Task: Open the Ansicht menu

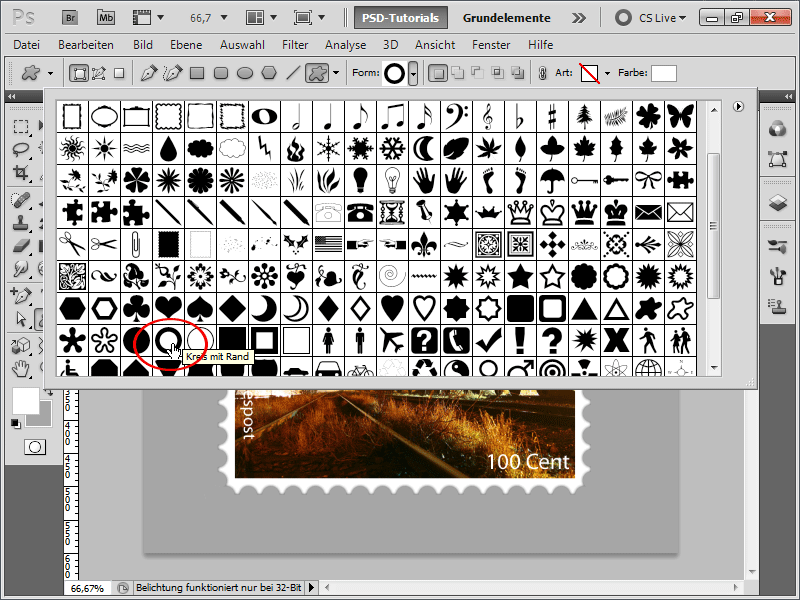Action: point(435,45)
